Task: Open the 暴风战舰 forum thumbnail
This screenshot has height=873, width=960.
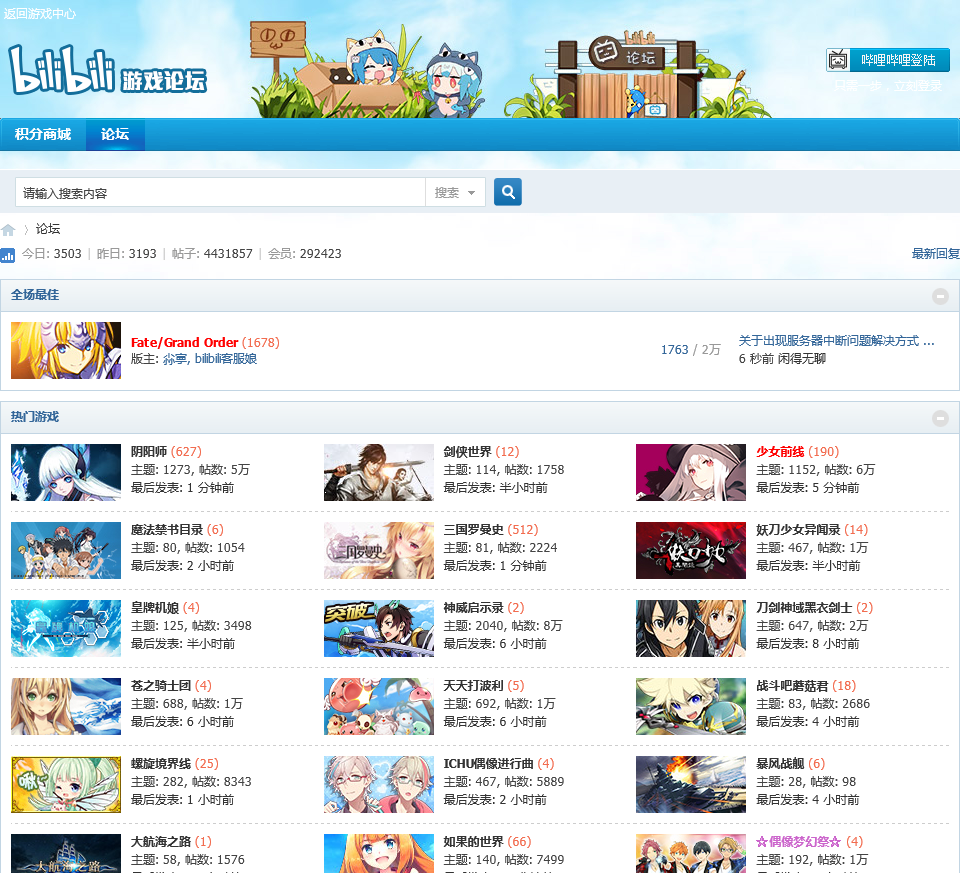Action: (691, 784)
